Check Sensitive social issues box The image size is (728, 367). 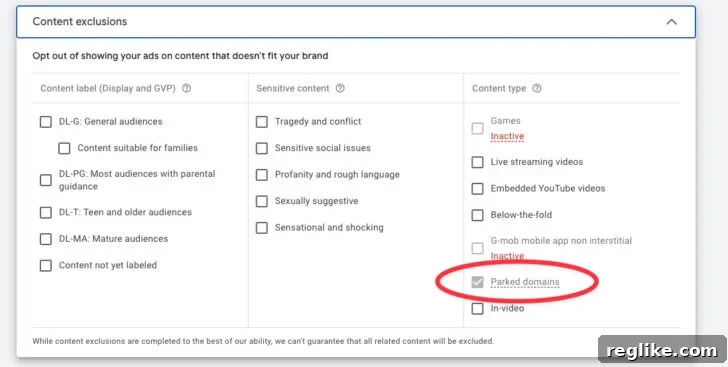click(262, 148)
